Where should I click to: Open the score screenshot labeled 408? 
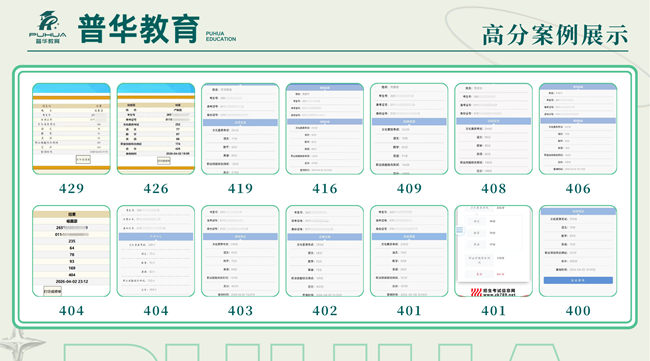point(493,128)
